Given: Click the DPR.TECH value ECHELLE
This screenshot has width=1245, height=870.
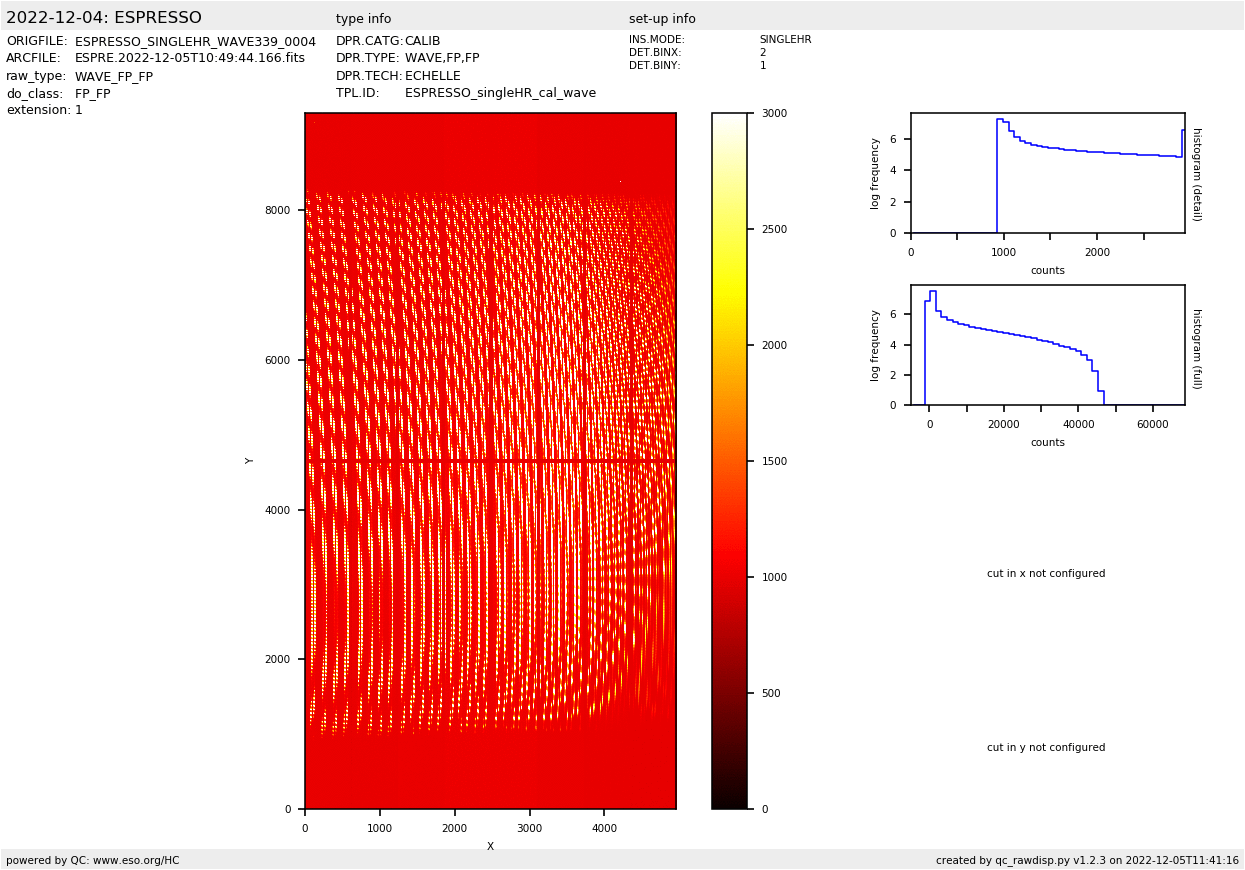Looking at the screenshot, I should (432, 76).
